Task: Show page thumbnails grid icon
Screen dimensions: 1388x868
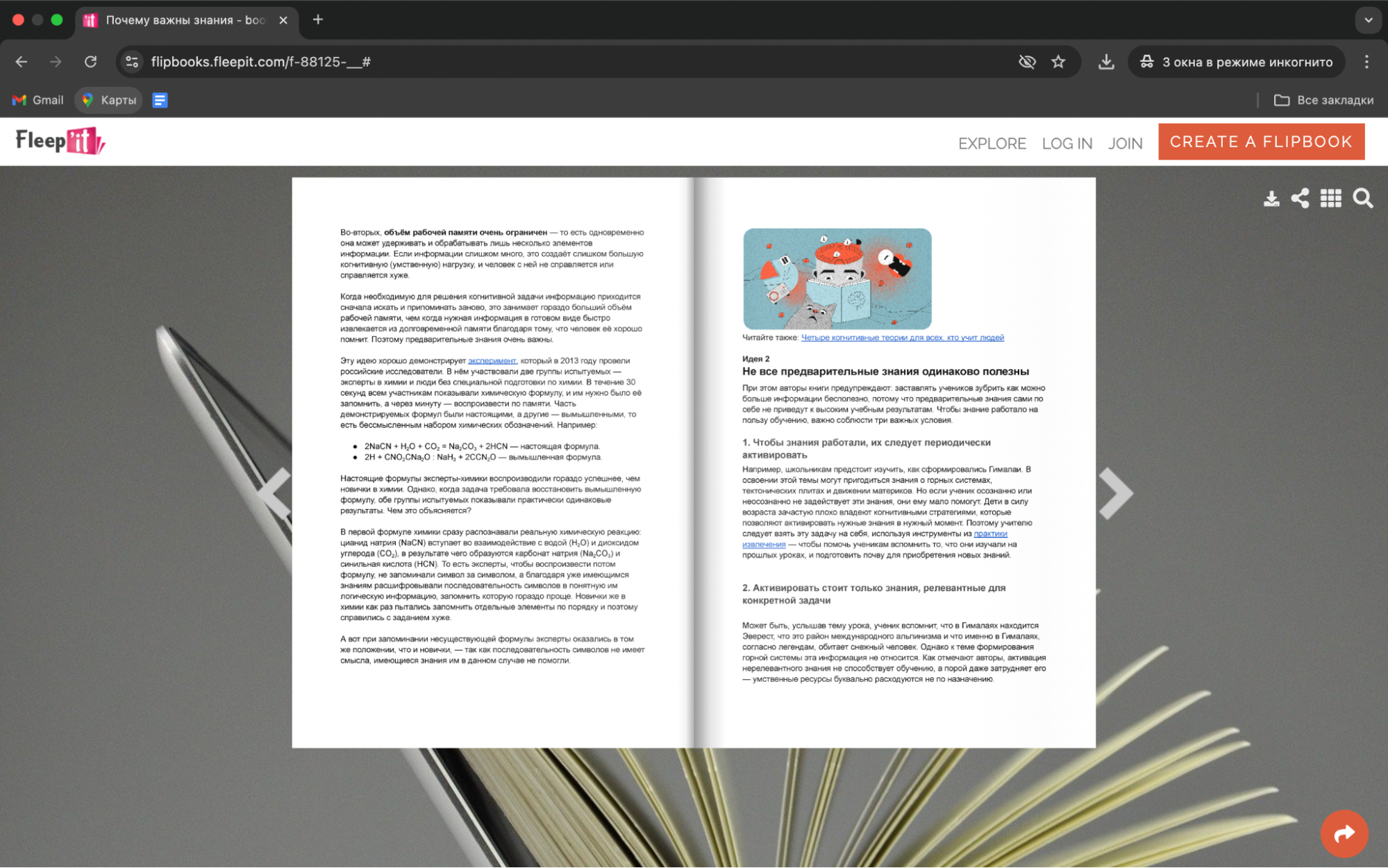Action: point(1330,199)
